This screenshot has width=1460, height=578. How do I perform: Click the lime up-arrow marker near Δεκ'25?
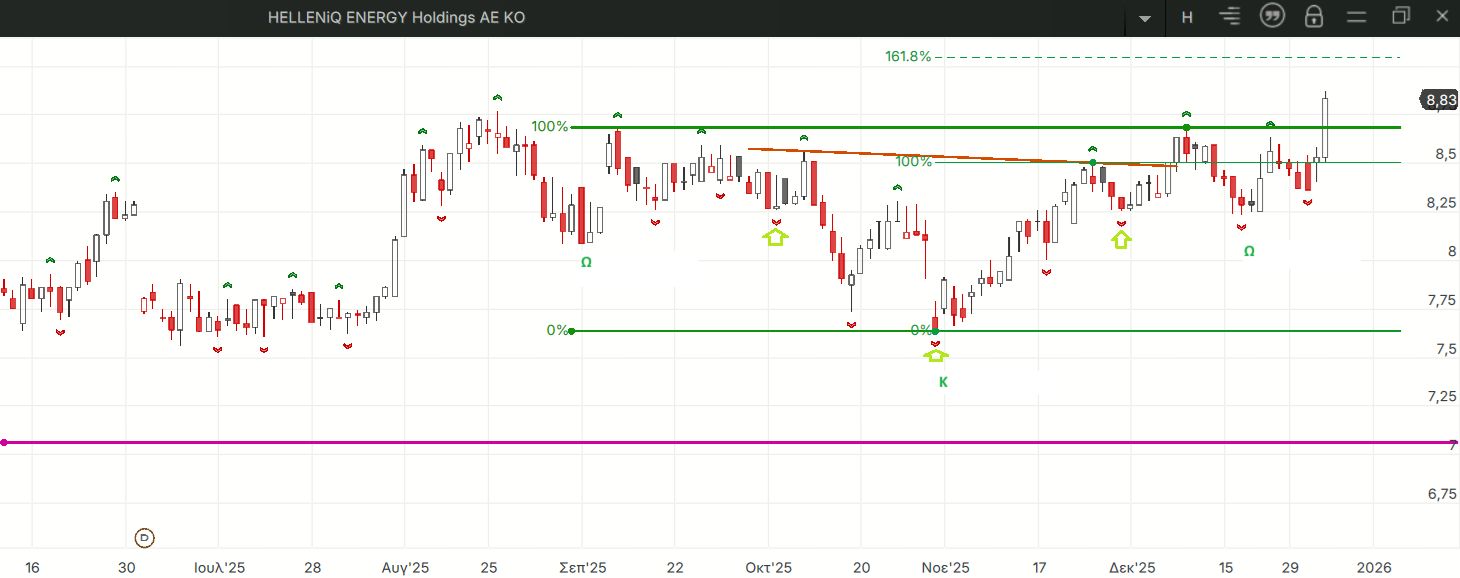(x=1121, y=239)
